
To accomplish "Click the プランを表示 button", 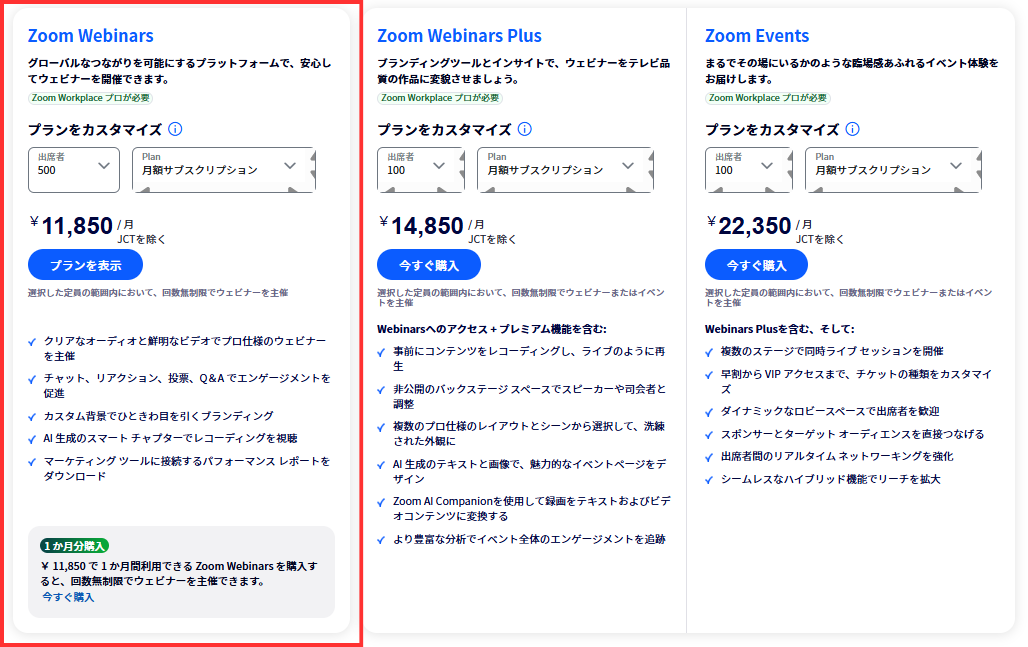I will pos(85,265).
